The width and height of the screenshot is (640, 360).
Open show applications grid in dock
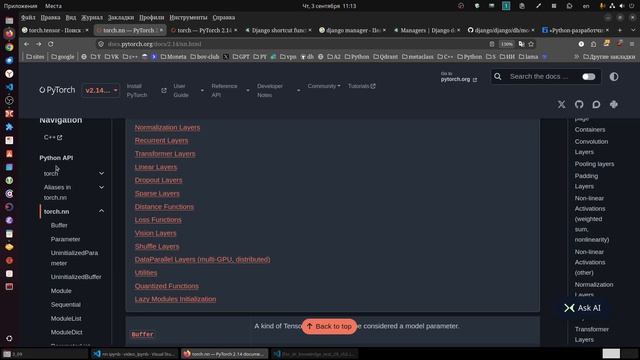9,338
